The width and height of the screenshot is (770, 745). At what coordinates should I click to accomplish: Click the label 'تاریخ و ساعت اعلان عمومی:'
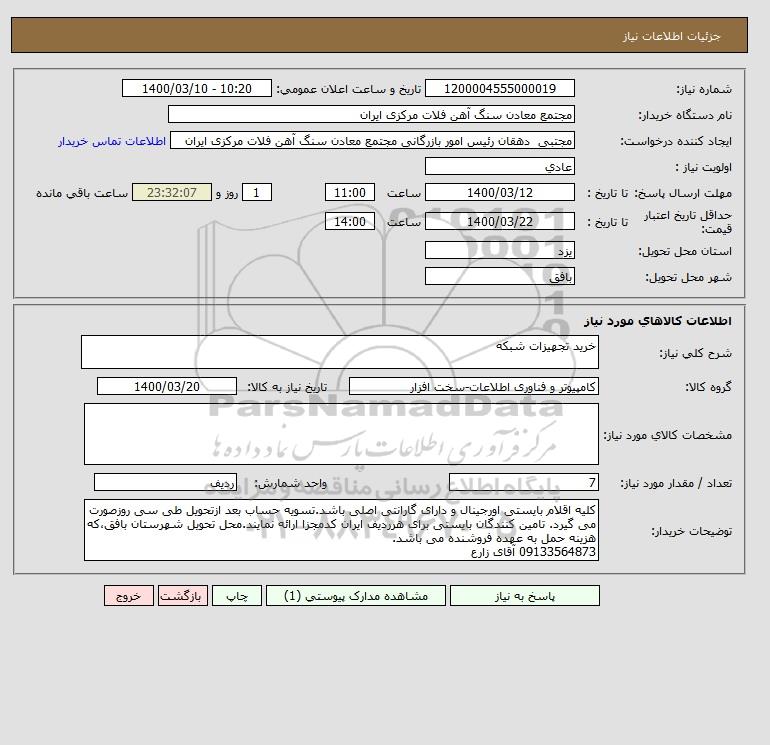coord(349,89)
